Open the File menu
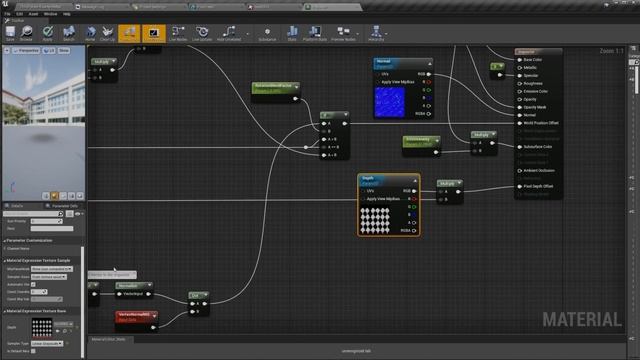Image resolution: width=640 pixels, height=360 pixels. pyautogui.click(x=7, y=14)
